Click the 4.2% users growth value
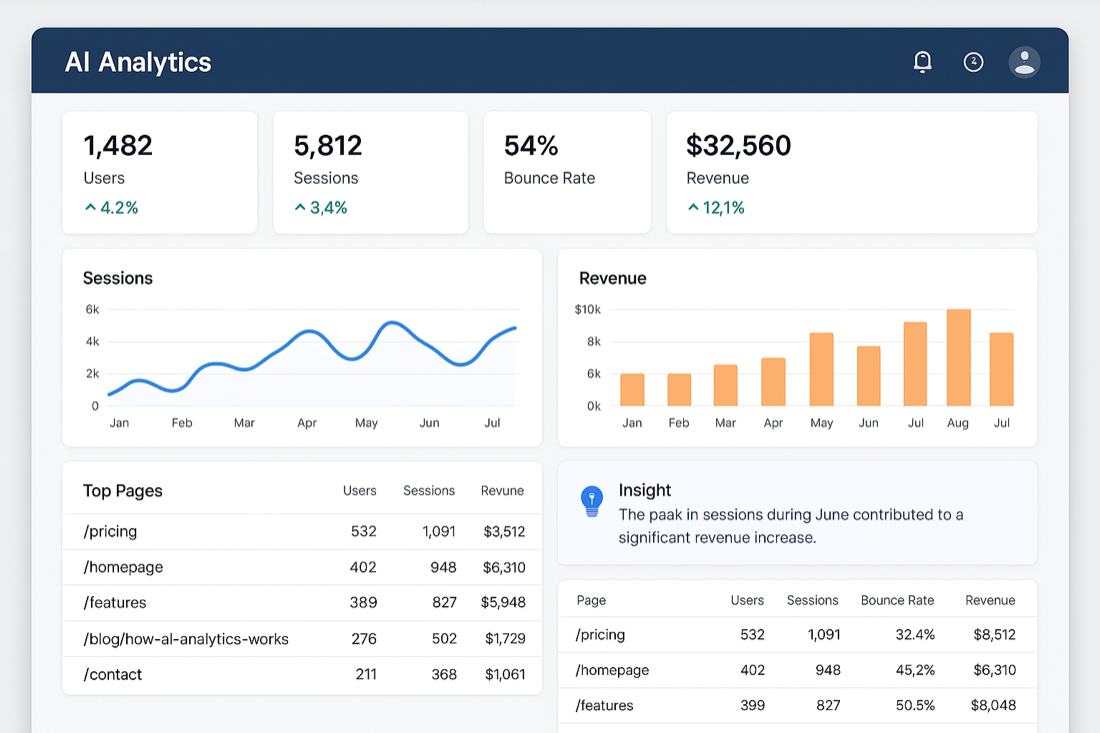Viewport: 1100px width, 733px height. [x=119, y=208]
